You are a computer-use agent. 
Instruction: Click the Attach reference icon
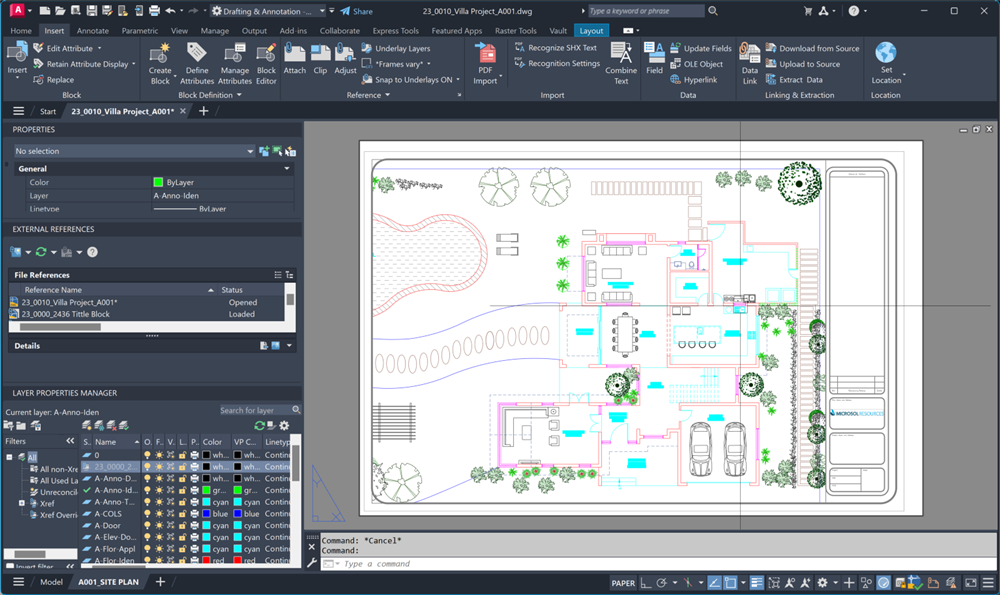click(295, 56)
